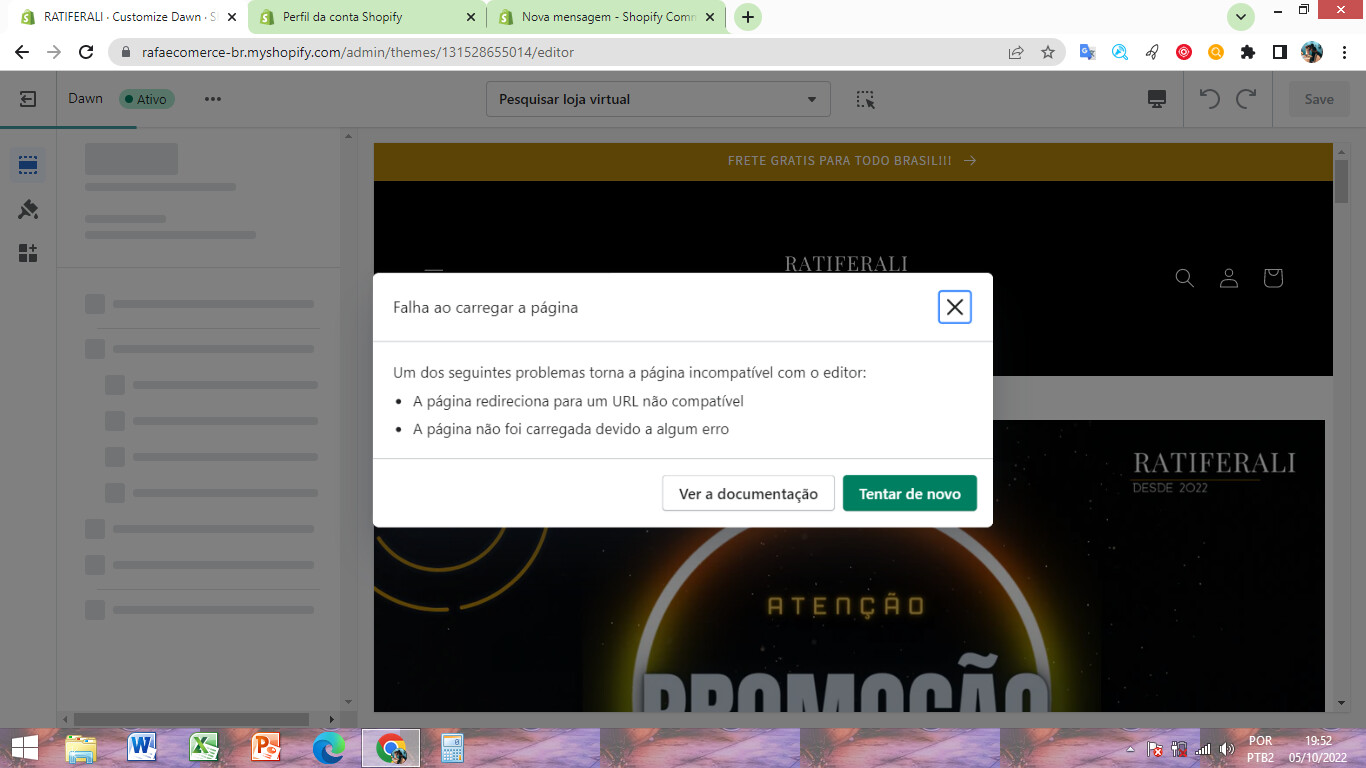1366x768 pixels.
Task: Open the Sections sidebar panel
Action: [x=28, y=165]
